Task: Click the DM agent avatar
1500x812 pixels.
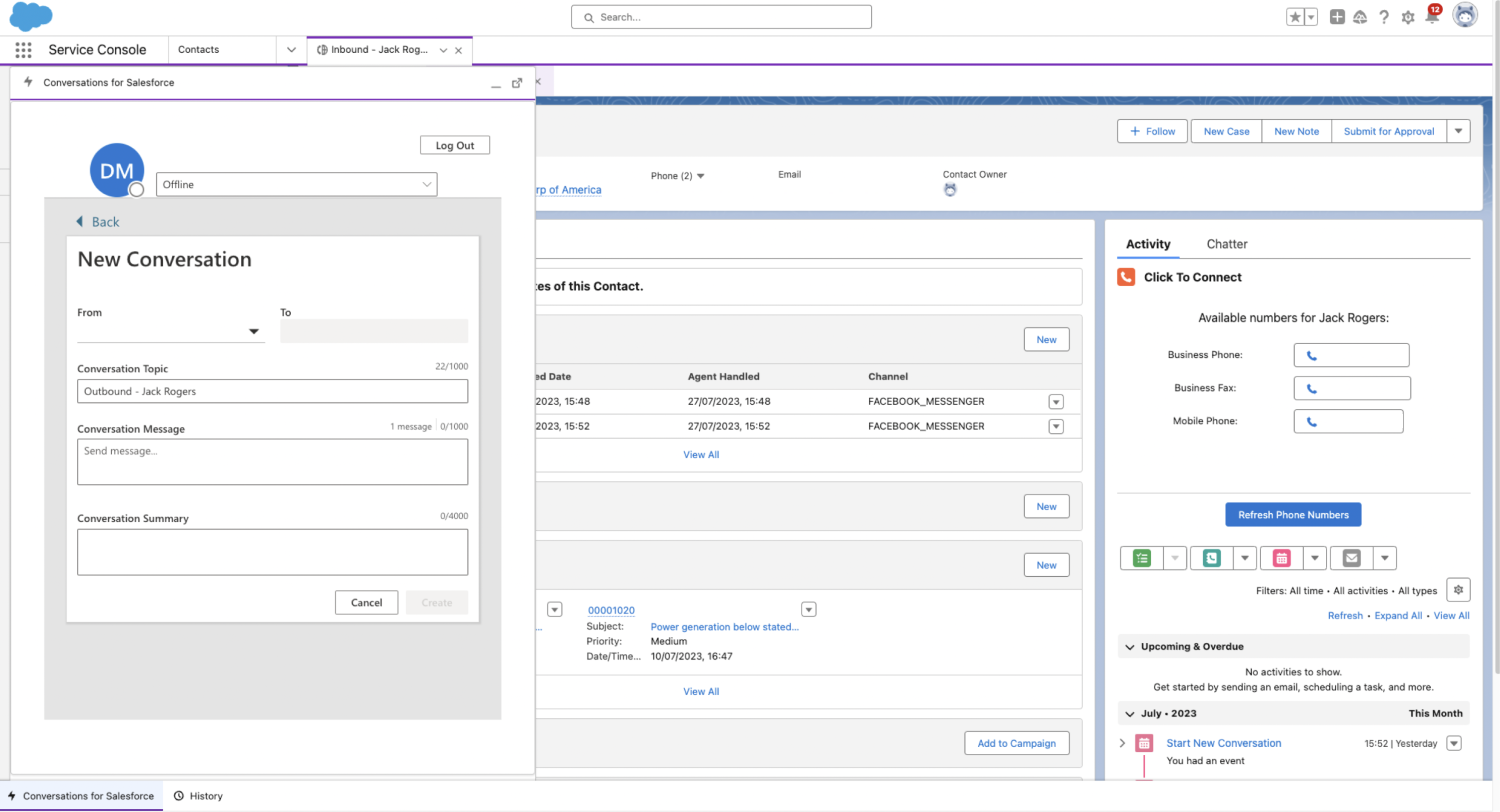Action: pos(117,171)
